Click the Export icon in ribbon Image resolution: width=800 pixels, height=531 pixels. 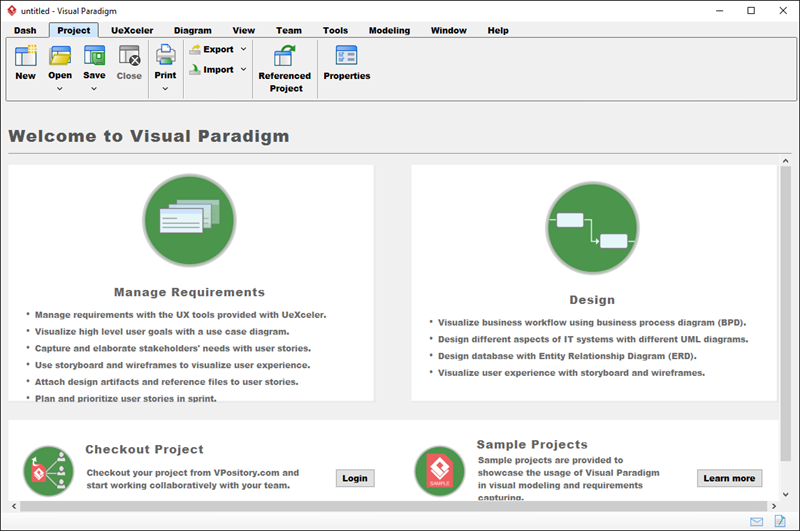(195, 49)
